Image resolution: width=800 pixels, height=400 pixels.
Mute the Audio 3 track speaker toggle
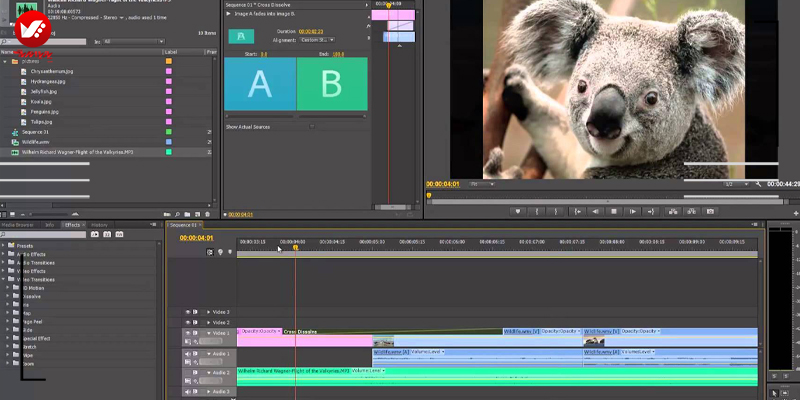(188, 392)
